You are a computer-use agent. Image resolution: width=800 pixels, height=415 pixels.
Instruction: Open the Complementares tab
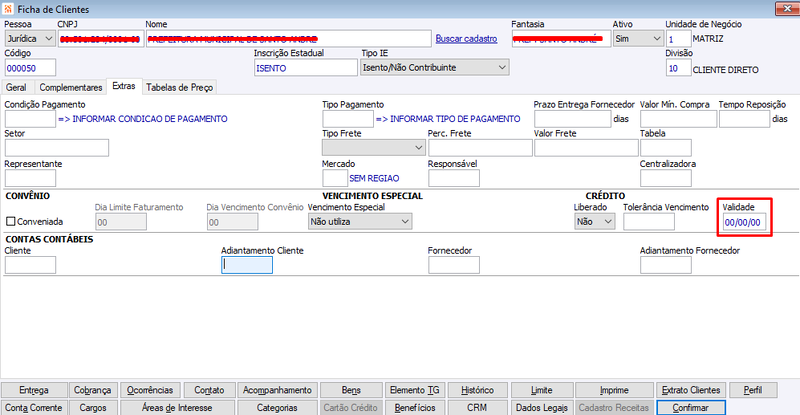click(x=71, y=87)
